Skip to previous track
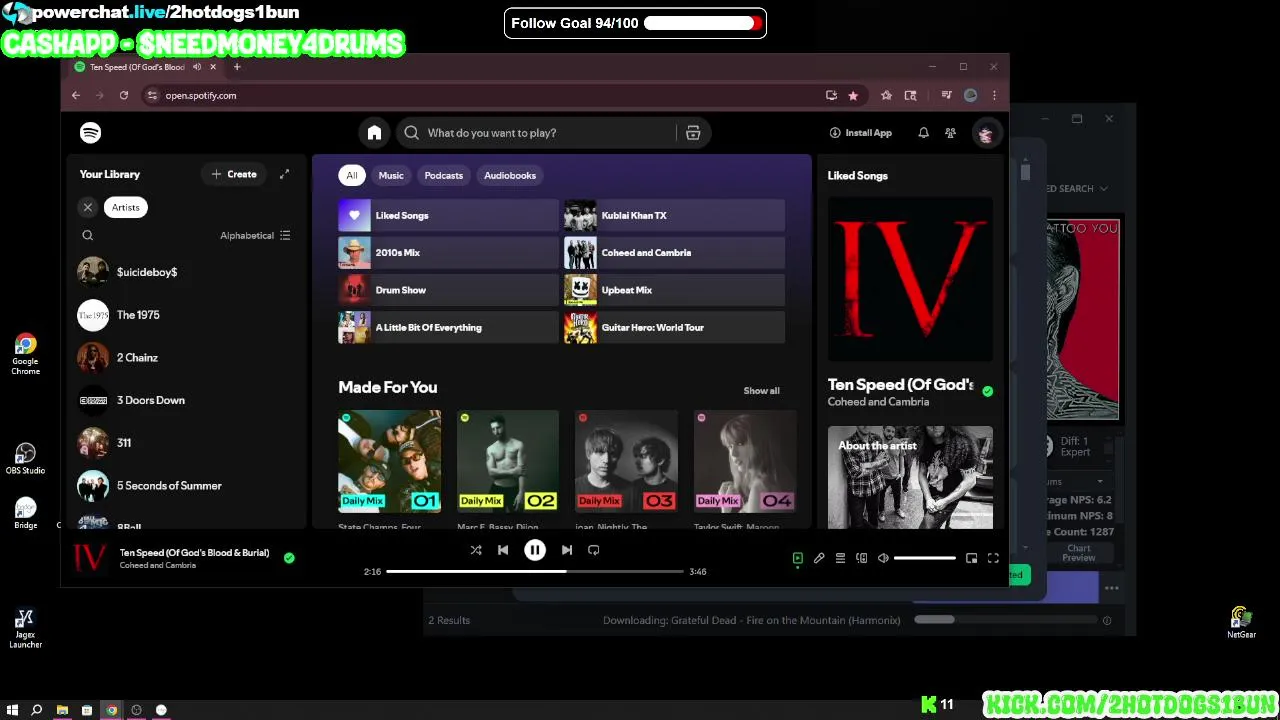The image size is (1280, 720). click(503, 550)
